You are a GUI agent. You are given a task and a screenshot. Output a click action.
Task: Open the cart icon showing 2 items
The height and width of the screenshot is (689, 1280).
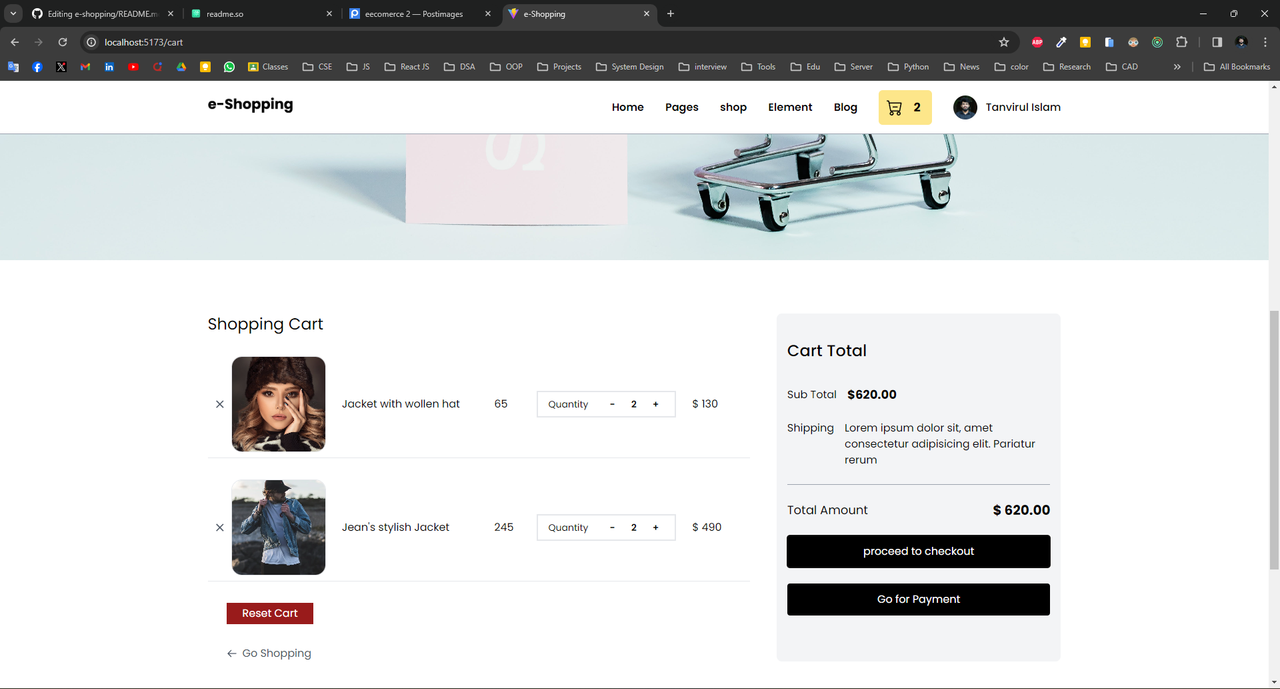905,107
